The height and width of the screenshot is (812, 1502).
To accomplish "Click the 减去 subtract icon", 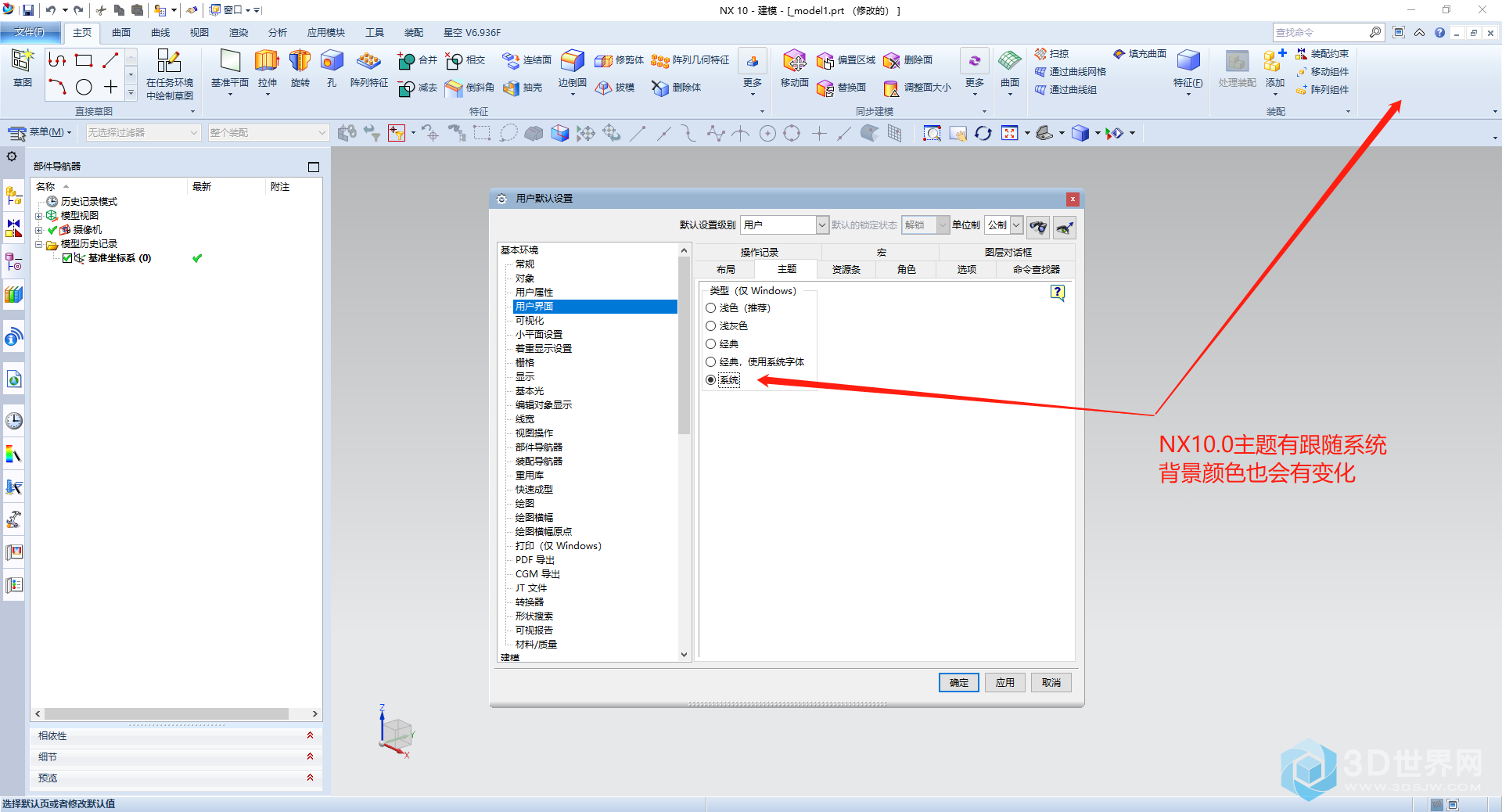I will [417, 88].
